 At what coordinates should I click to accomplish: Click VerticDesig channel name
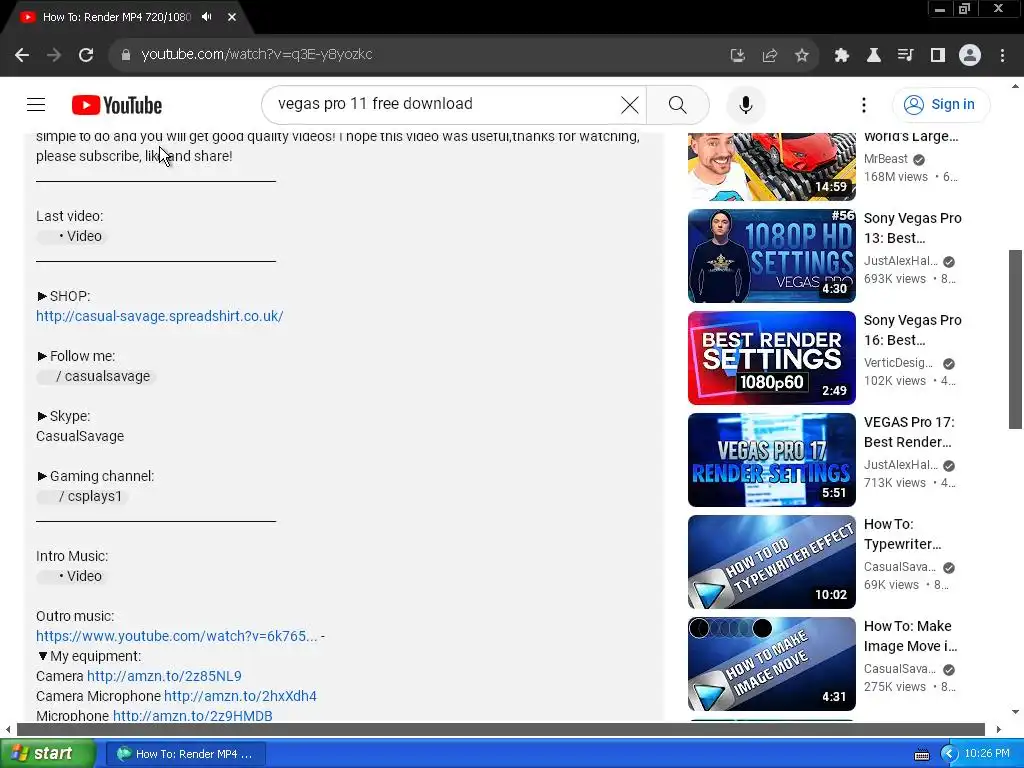898,362
